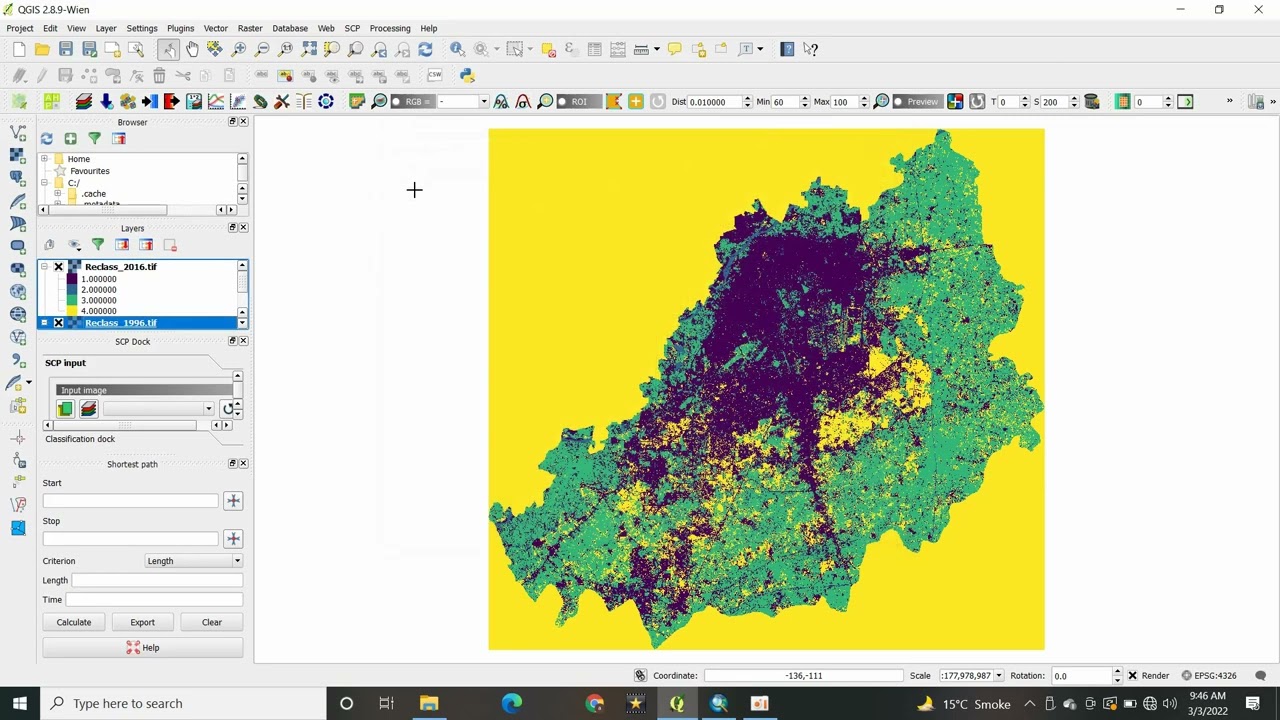Click the yellow 4.000000 legend swatch
The height and width of the screenshot is (720, 1280).
click(x=72, y=312)
